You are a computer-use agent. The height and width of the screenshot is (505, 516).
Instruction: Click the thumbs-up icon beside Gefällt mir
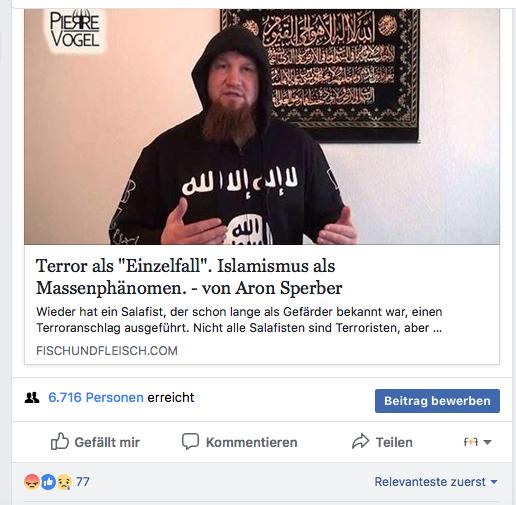[60, 442]
